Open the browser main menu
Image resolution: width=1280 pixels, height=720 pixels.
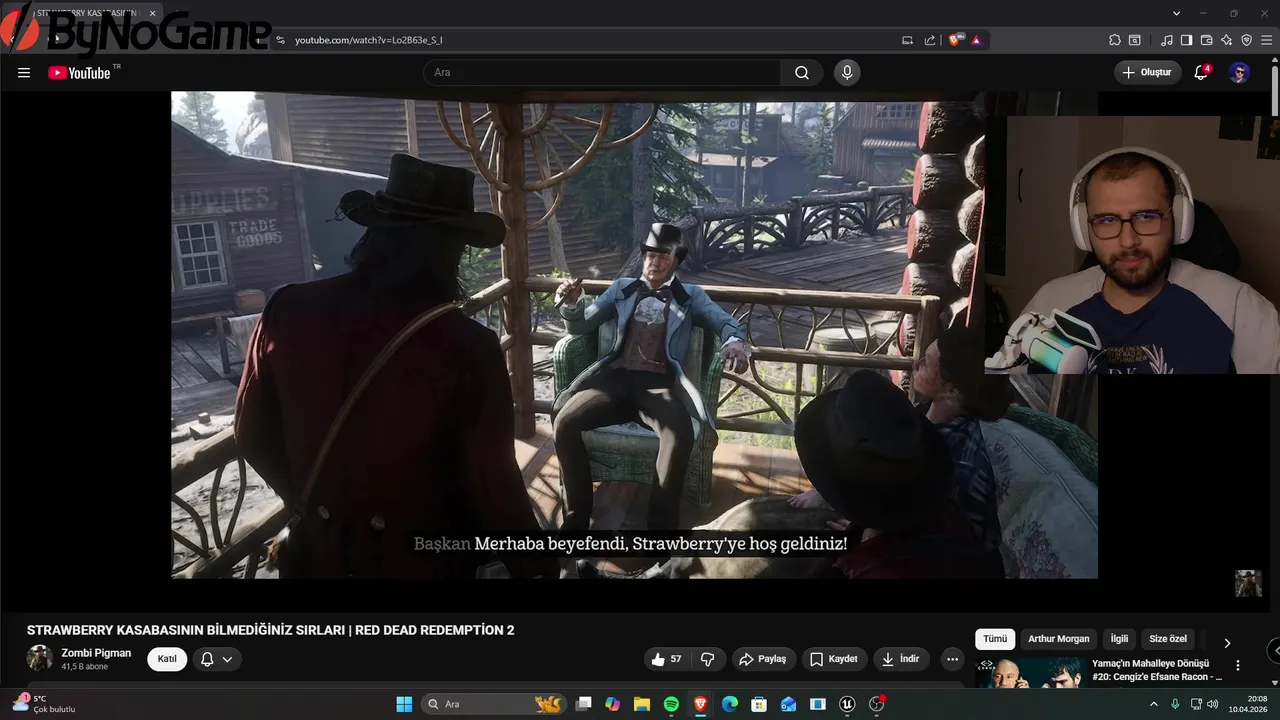coord(1266,40)
